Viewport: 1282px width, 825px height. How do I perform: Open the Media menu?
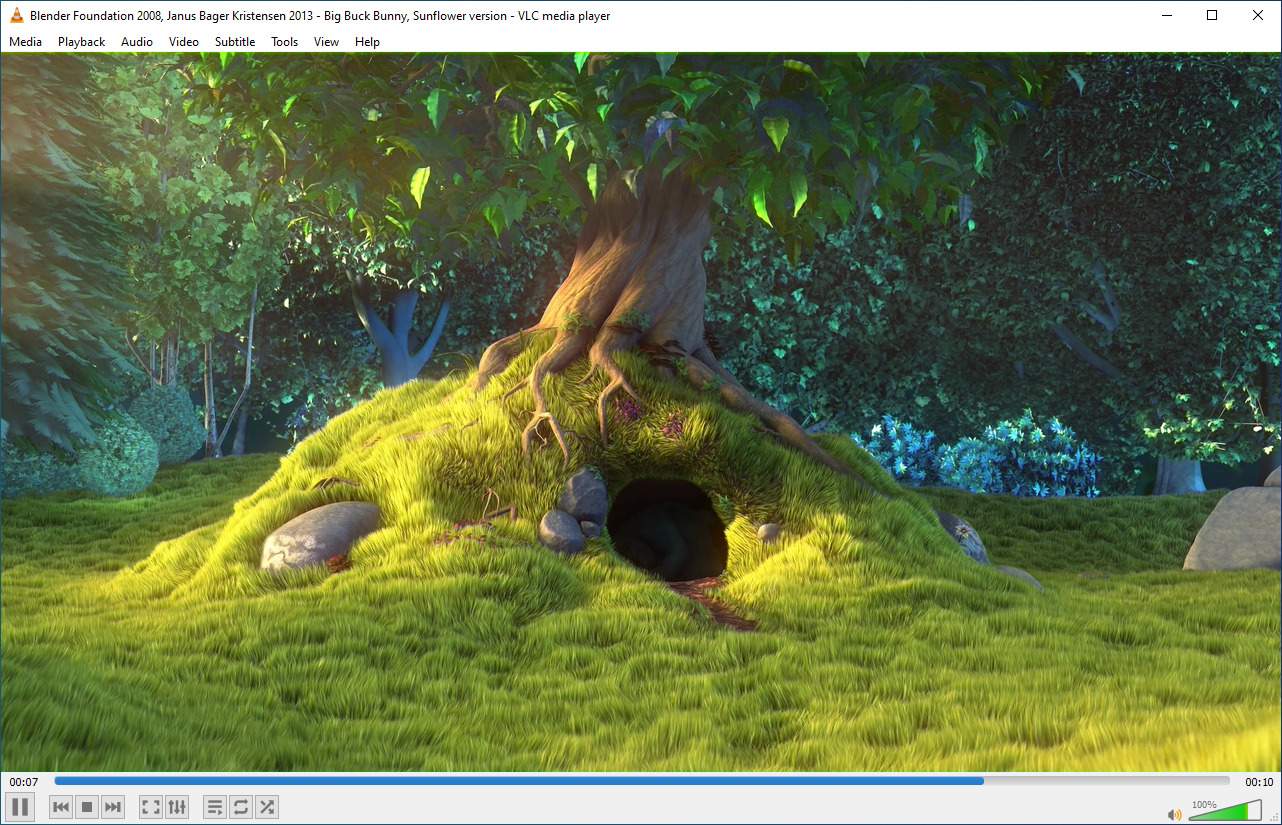[x=25, y=41]
